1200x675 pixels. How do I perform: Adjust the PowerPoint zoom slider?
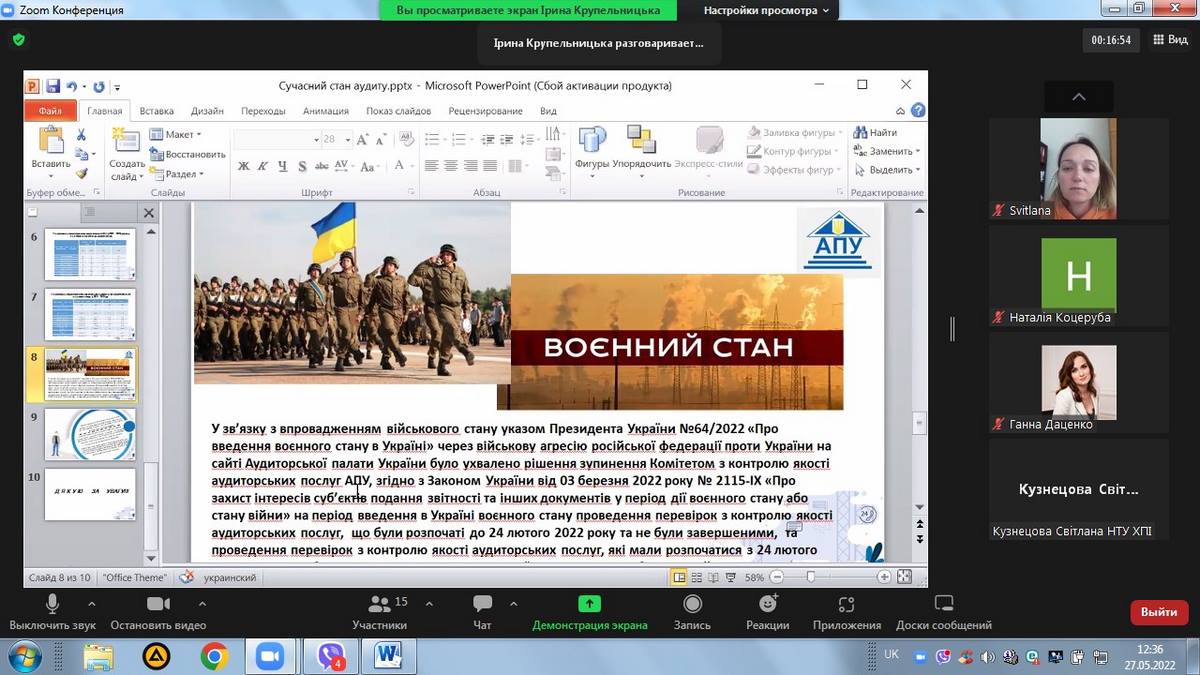tap(810, 577)
